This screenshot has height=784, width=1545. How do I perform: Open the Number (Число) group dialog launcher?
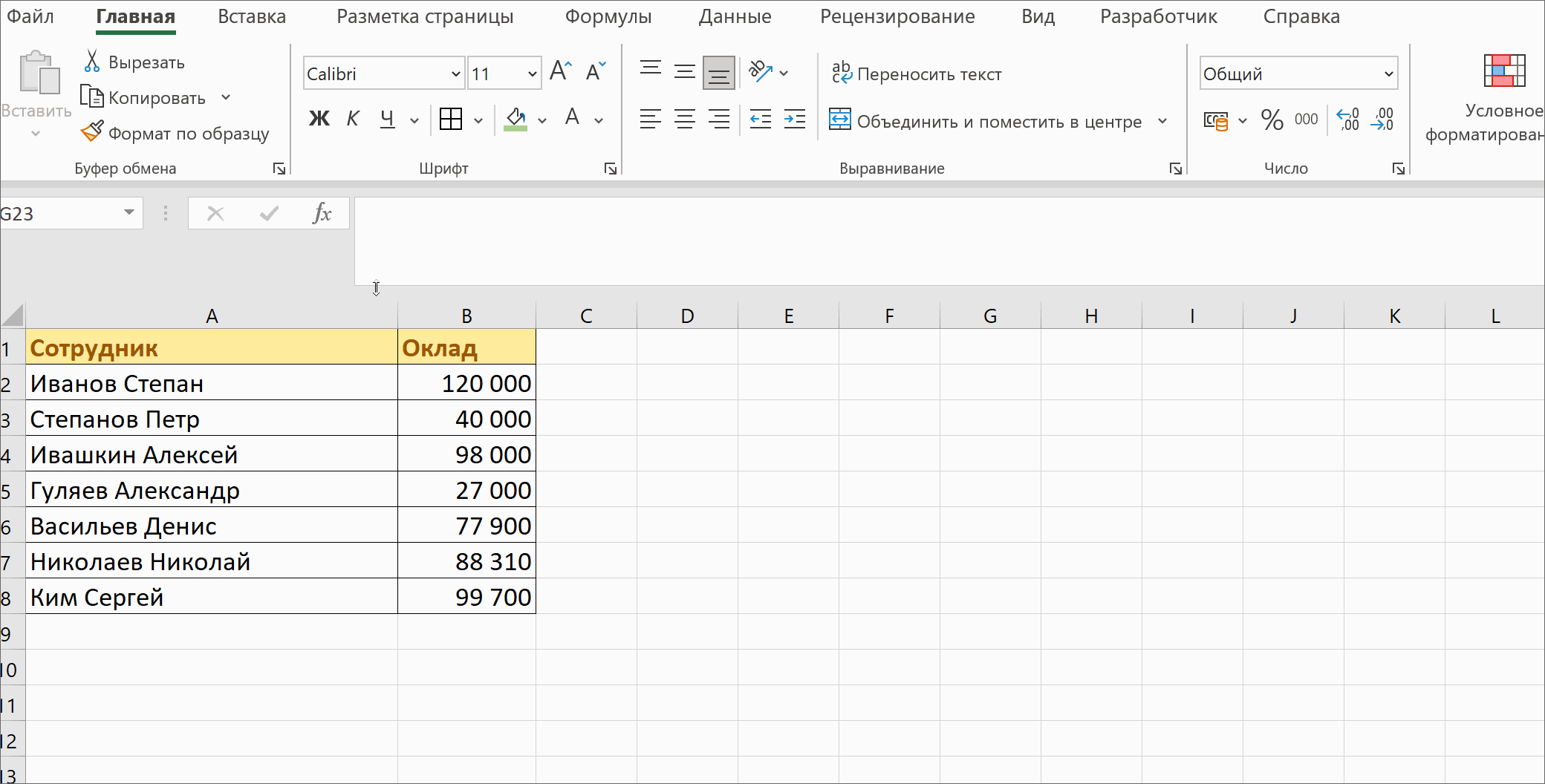tap(1399, 169)
